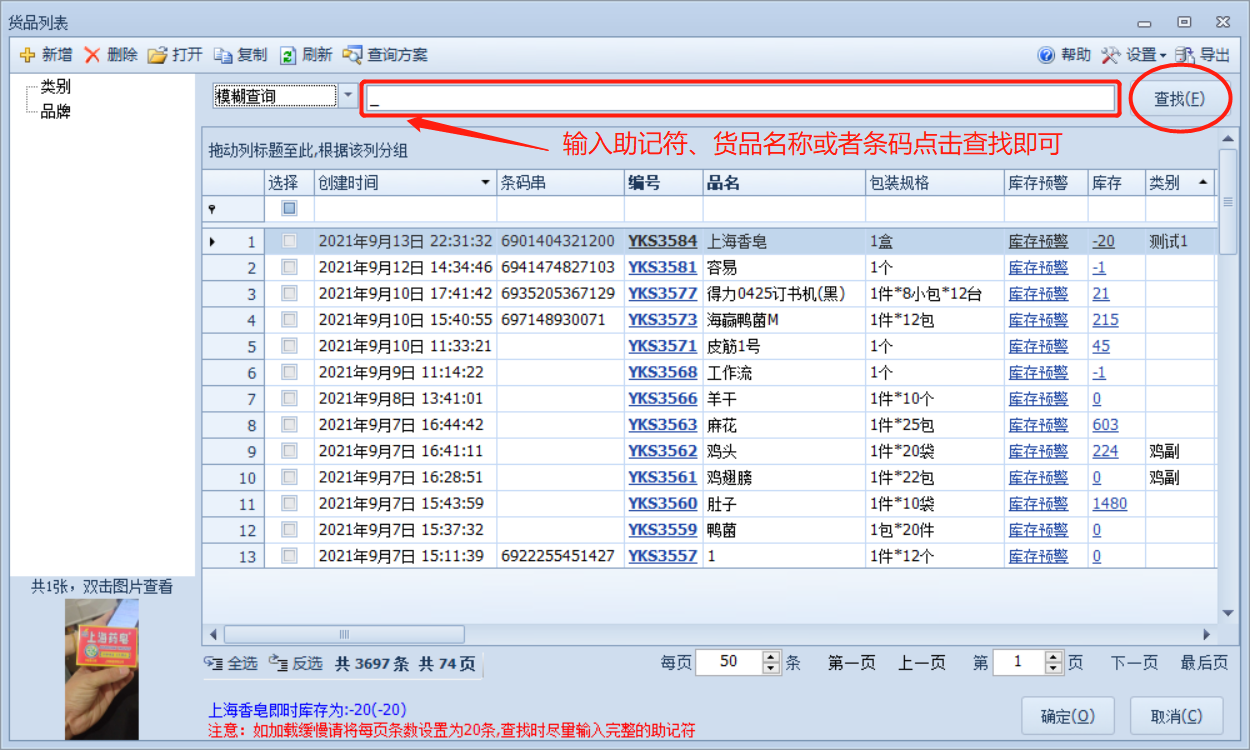The width and height of the screenshot is (1250, 750).
Task: Sort by the 编号 column header
Action: coord(664,183)
